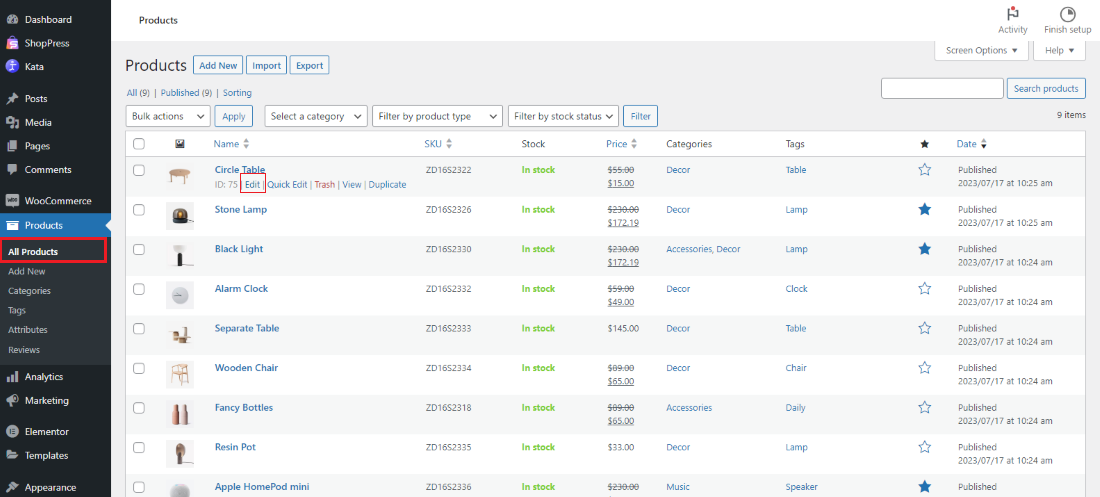Click the Search products button

(x=1046, y=88)
